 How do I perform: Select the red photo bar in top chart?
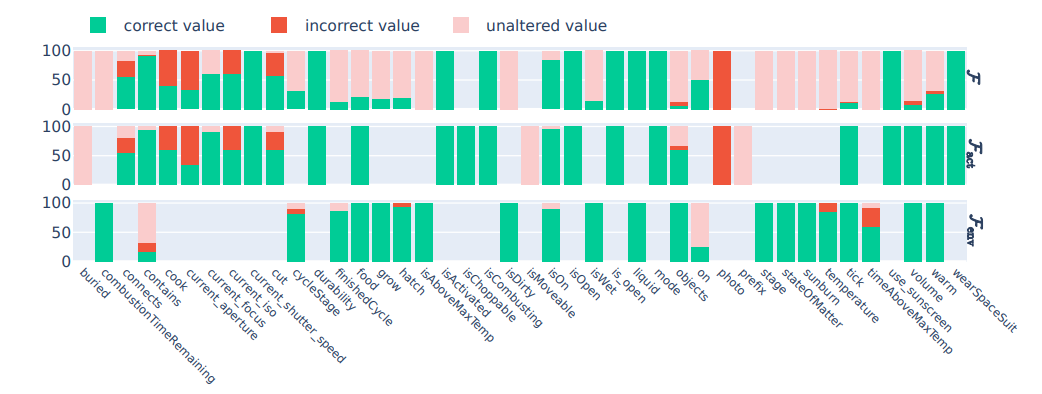pos(722,80)
